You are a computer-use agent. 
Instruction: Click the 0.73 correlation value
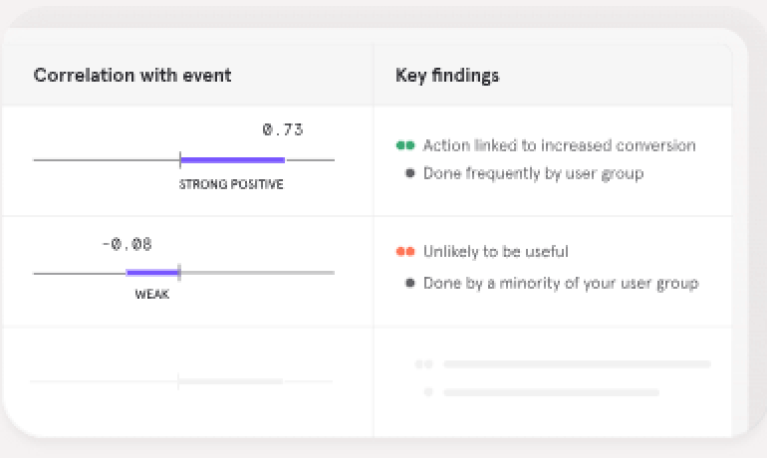[x=282, y=130]
